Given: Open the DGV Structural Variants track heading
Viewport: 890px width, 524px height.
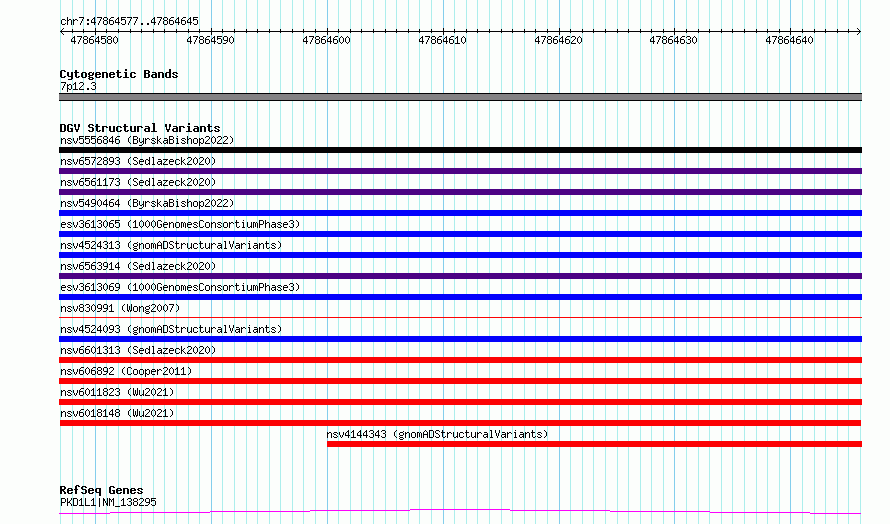Looking at the screenshot, I should coord(140,128).
